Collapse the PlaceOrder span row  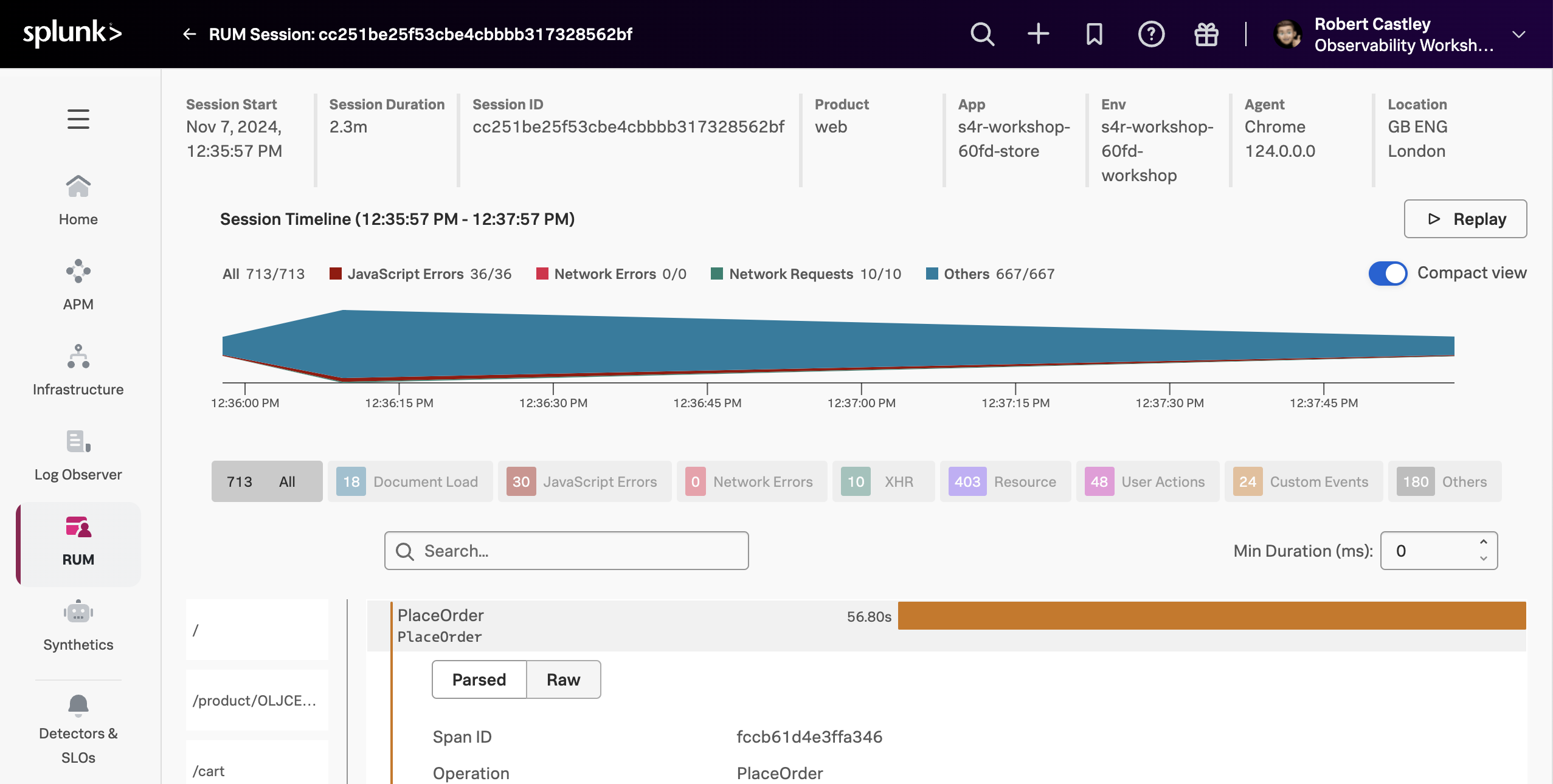pos(608,626)
